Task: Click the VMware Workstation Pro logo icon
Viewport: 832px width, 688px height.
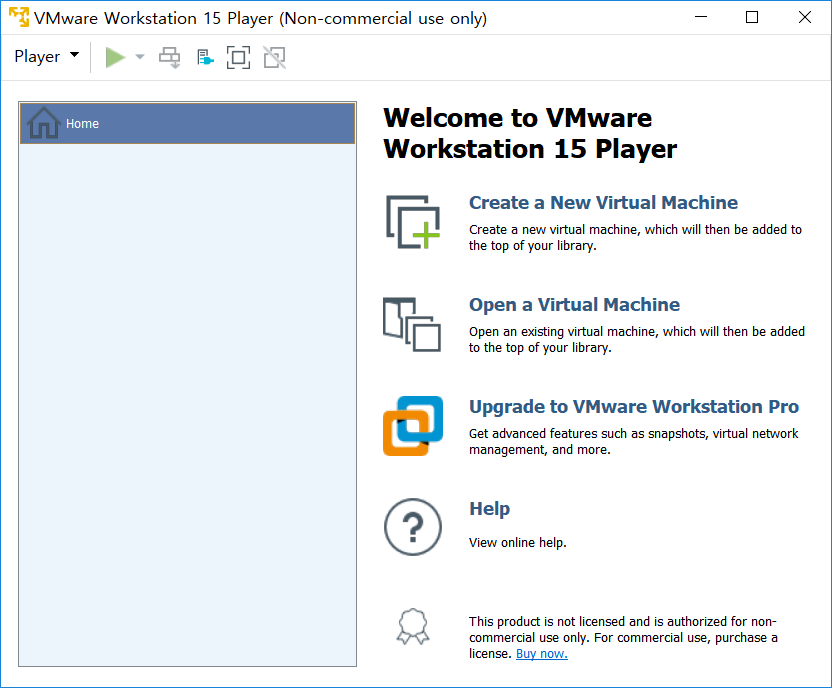Action: [413, 426]
